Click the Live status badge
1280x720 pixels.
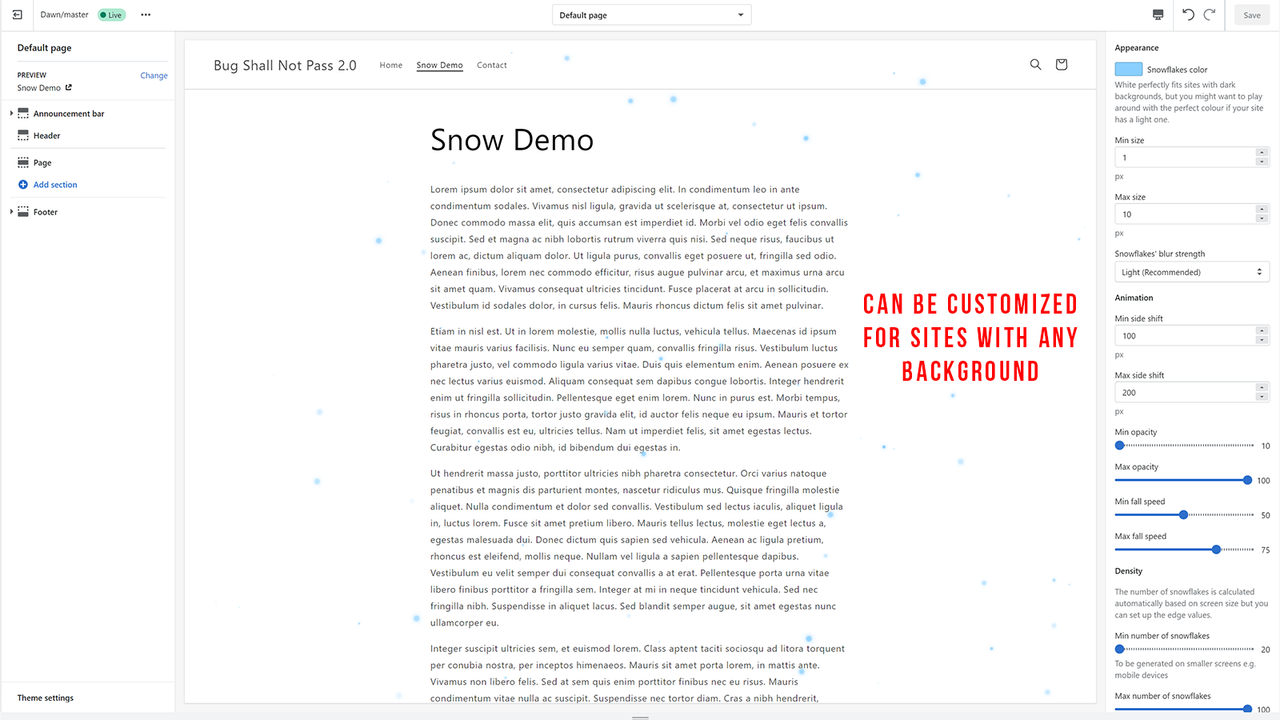tap(111, 15)
